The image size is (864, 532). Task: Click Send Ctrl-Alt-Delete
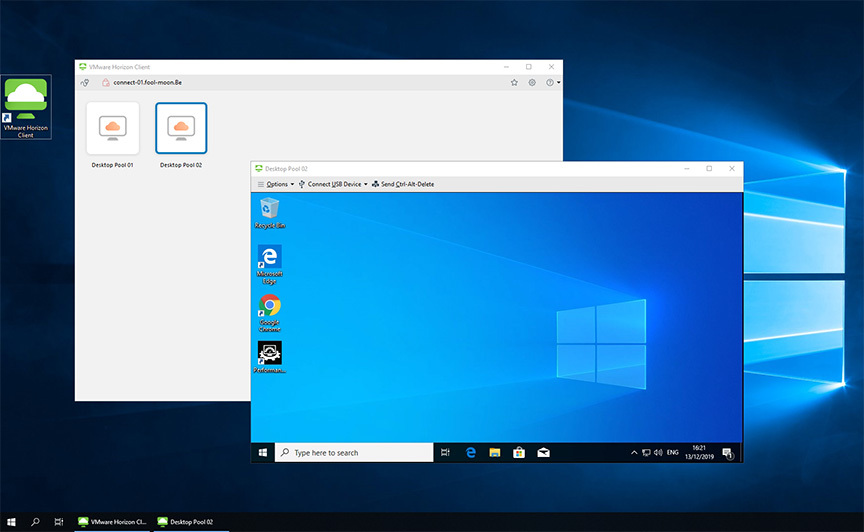[406, 184]
